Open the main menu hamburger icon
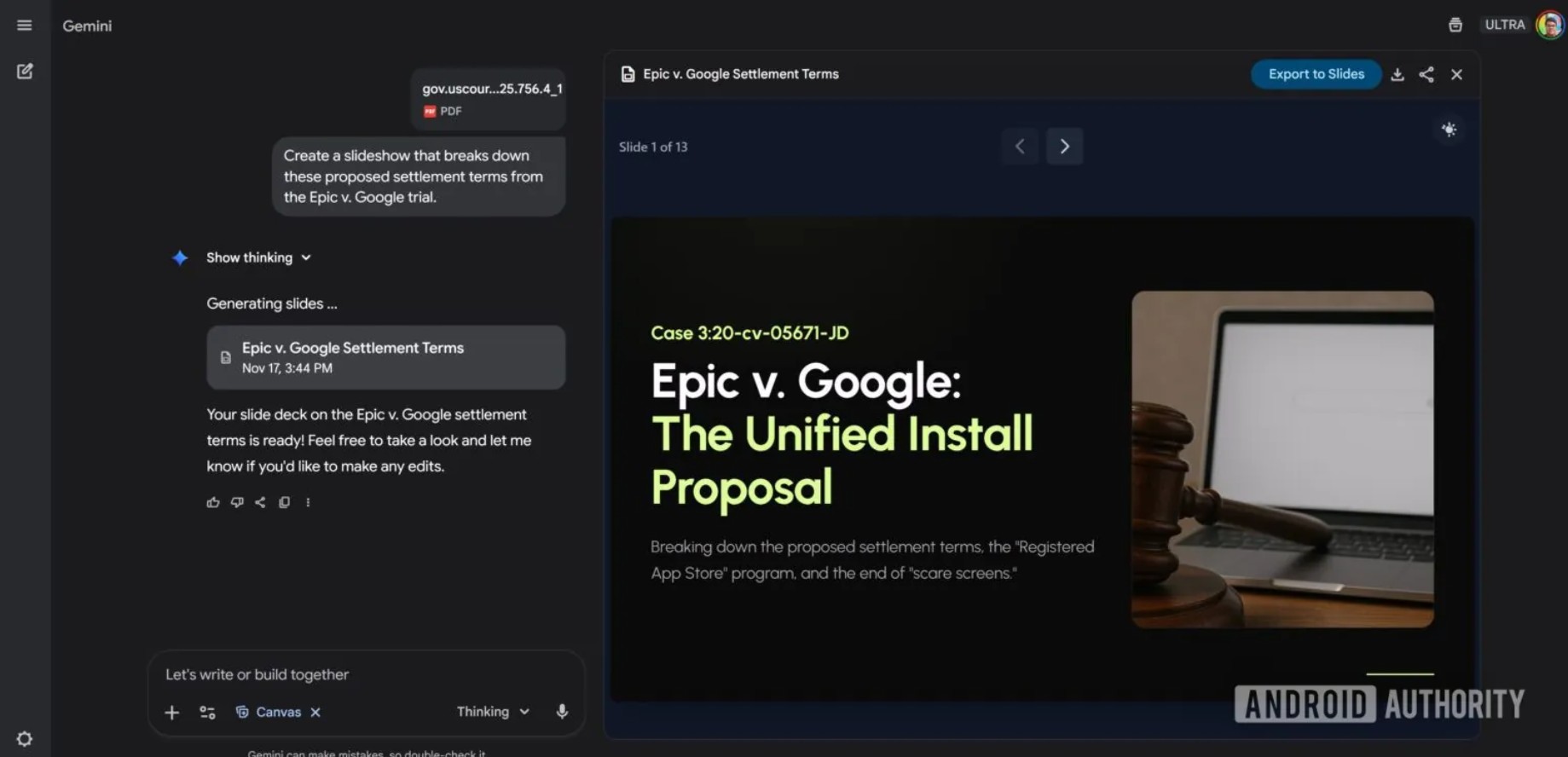 [25, 26]
